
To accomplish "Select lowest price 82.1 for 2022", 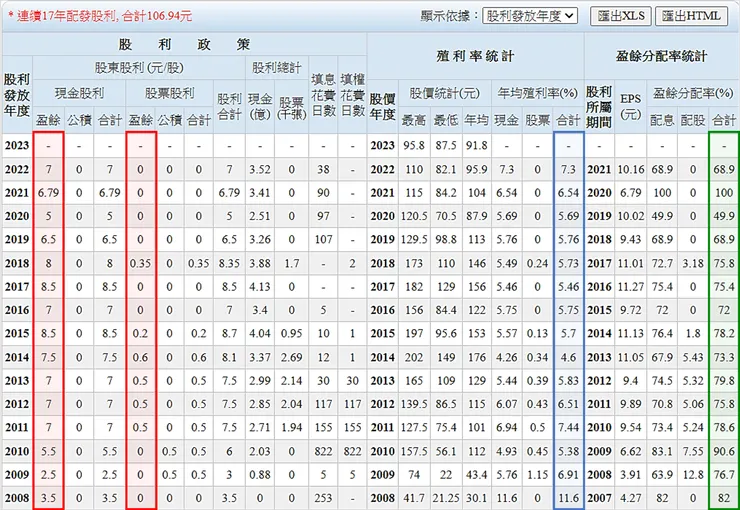I will tap(446, 169).
